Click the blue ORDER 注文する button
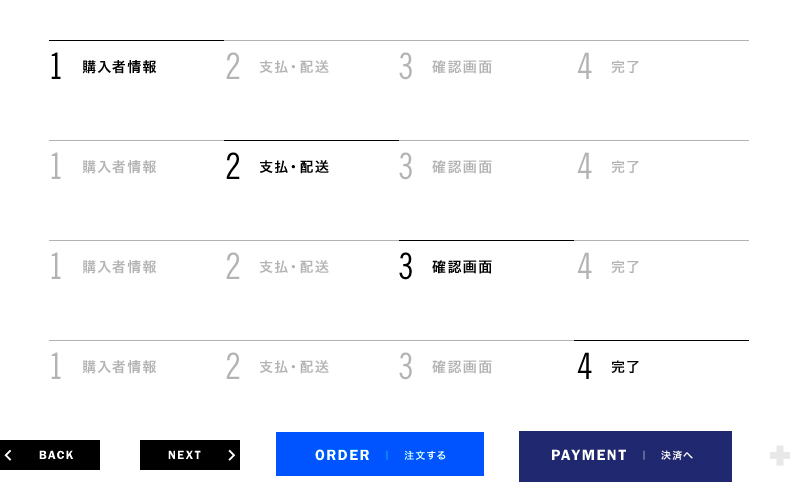800x500 pixels. [x=380, y=454]
